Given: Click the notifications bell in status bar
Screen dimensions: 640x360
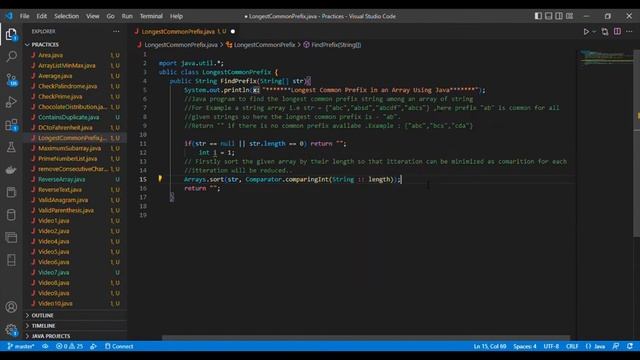Looking at the screenshot, I should [x=630, y=346].
